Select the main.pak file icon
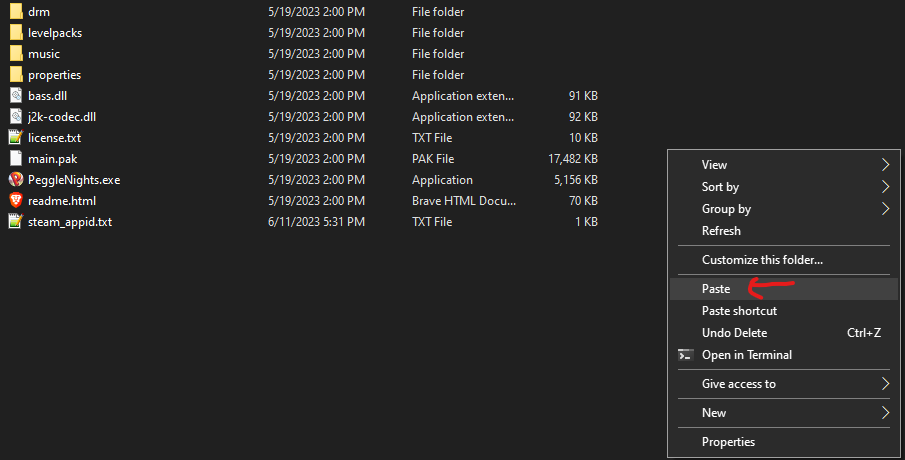This screenshot has width=905, height=460. 16,159
